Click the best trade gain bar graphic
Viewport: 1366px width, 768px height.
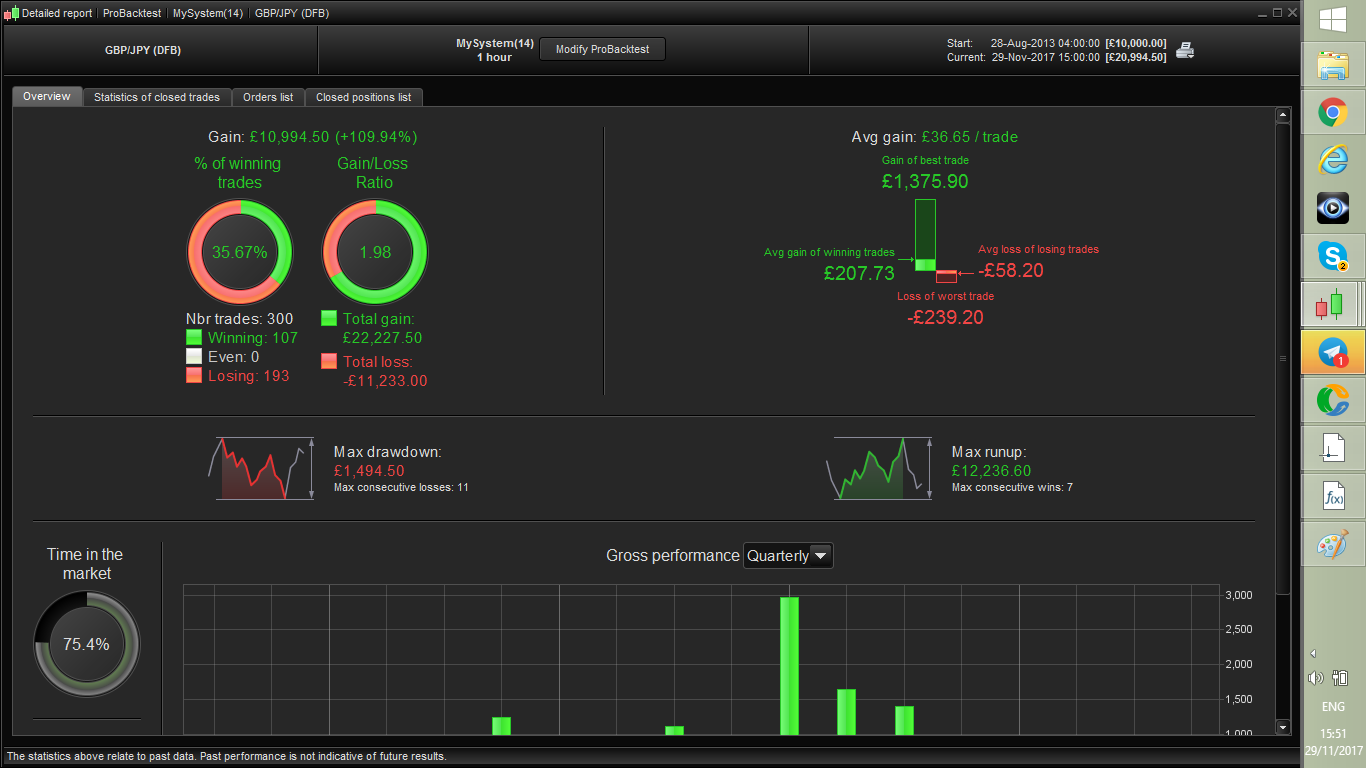pyautogui.click(x=926, y=235)
